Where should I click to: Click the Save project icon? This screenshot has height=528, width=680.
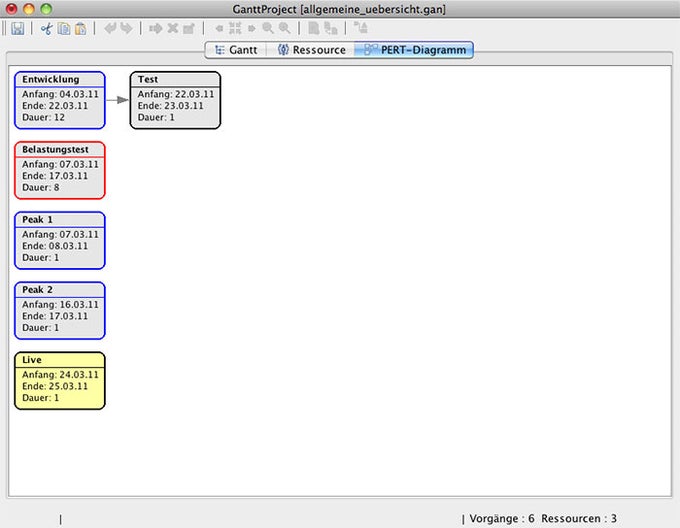pos(18,29)
